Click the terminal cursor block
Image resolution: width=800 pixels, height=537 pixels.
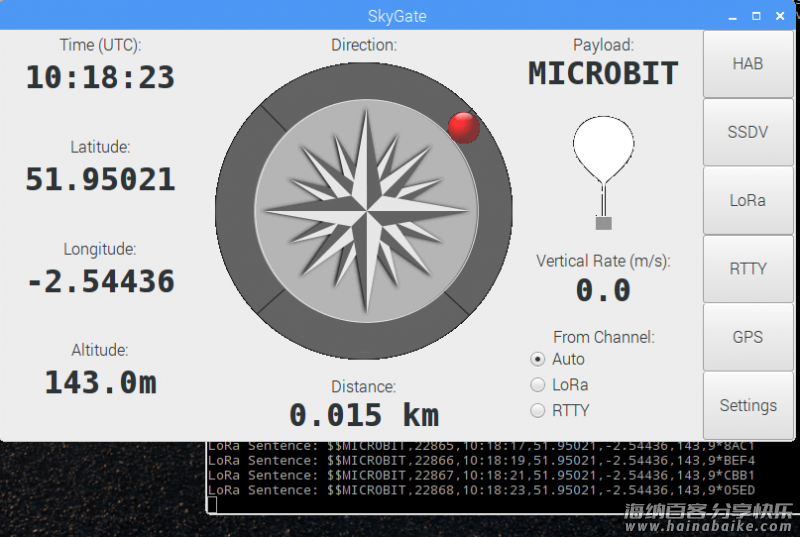click(x=212, y=505)
